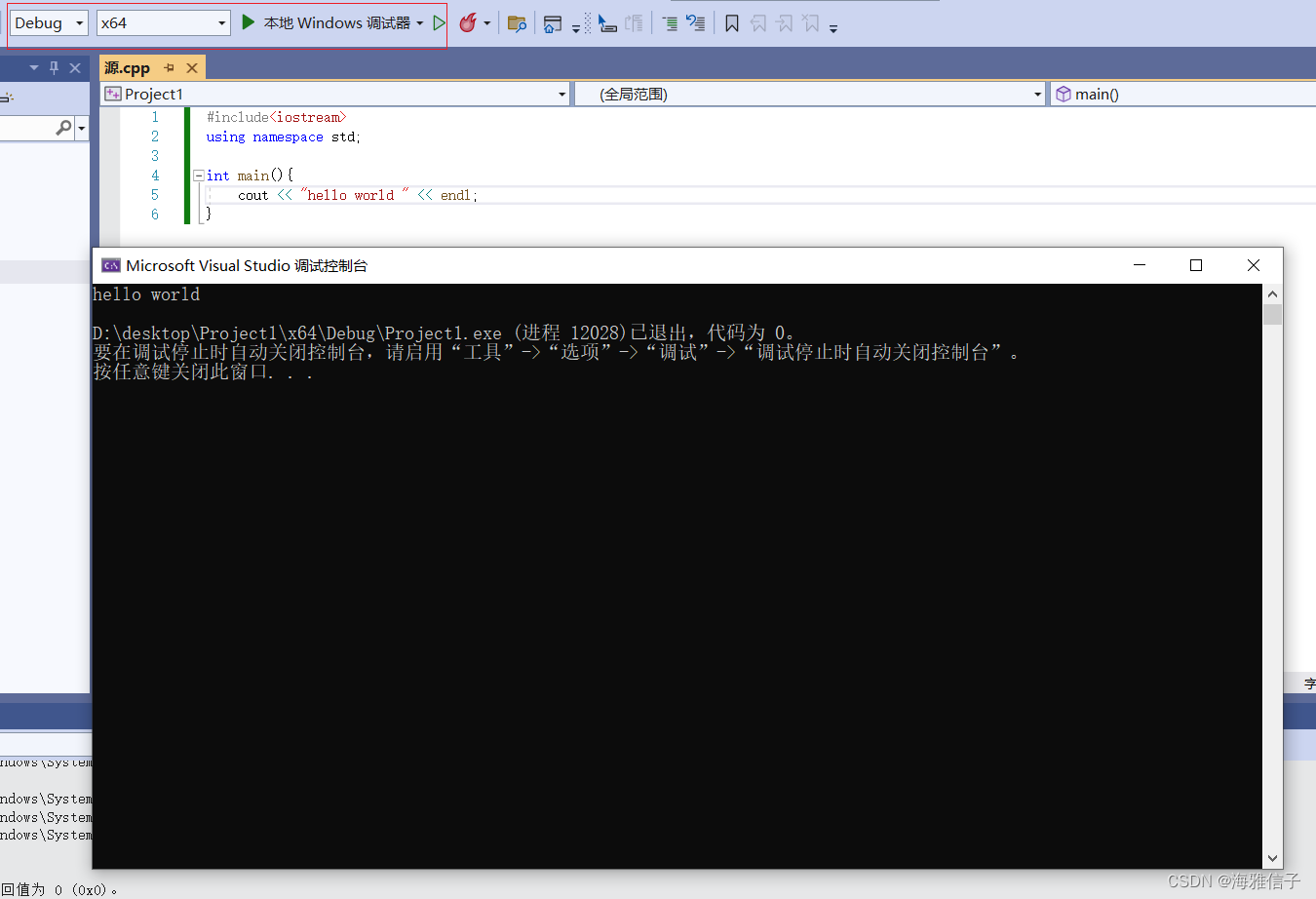This screenshot has height=899, width=1316.
Task: Click the comment selected lines icon
Action: point(670,23)
